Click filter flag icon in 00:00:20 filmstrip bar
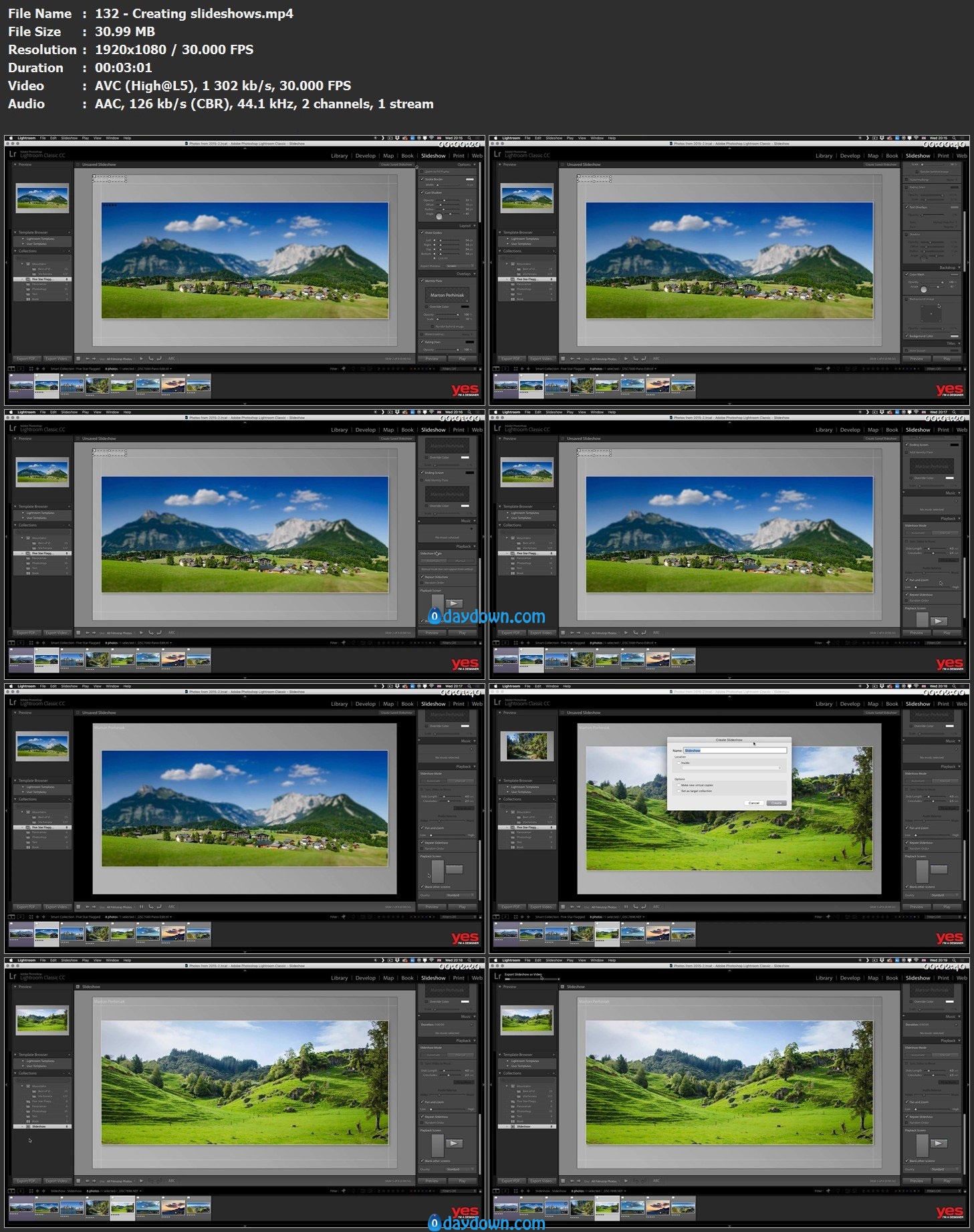The width and height of the screenshot is (974, 1232). tap(344, 368)
